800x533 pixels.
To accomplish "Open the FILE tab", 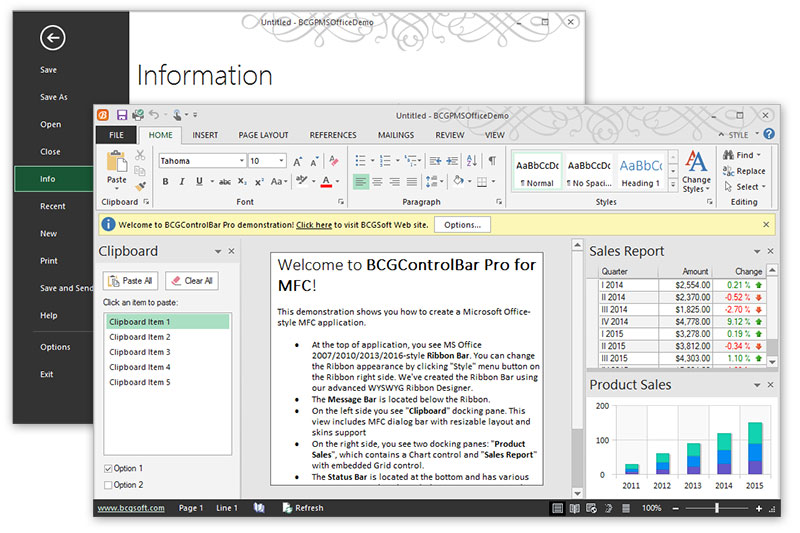I will click(116, 135).
